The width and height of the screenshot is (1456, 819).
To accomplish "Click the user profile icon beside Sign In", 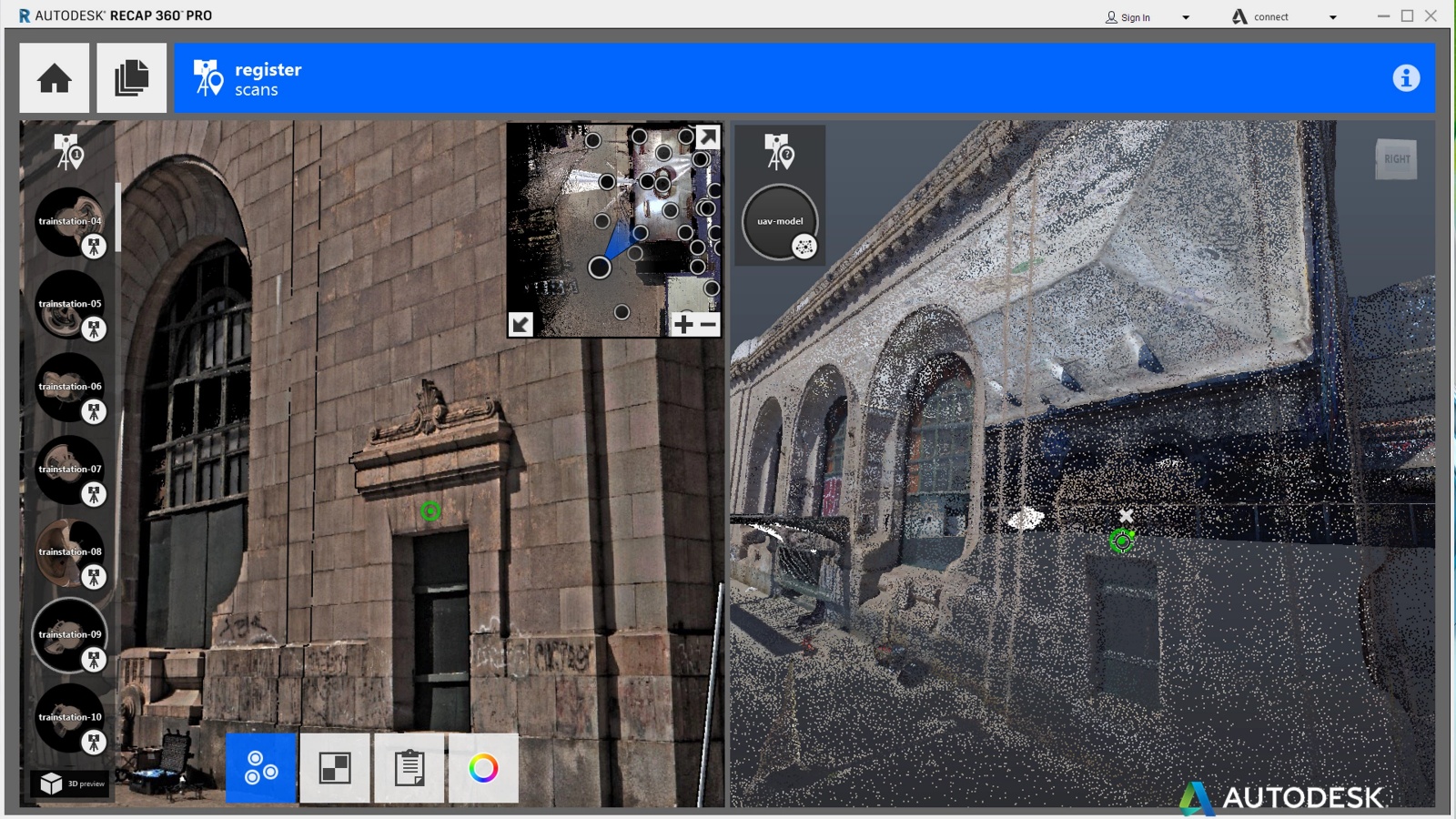I will 1111,17.
